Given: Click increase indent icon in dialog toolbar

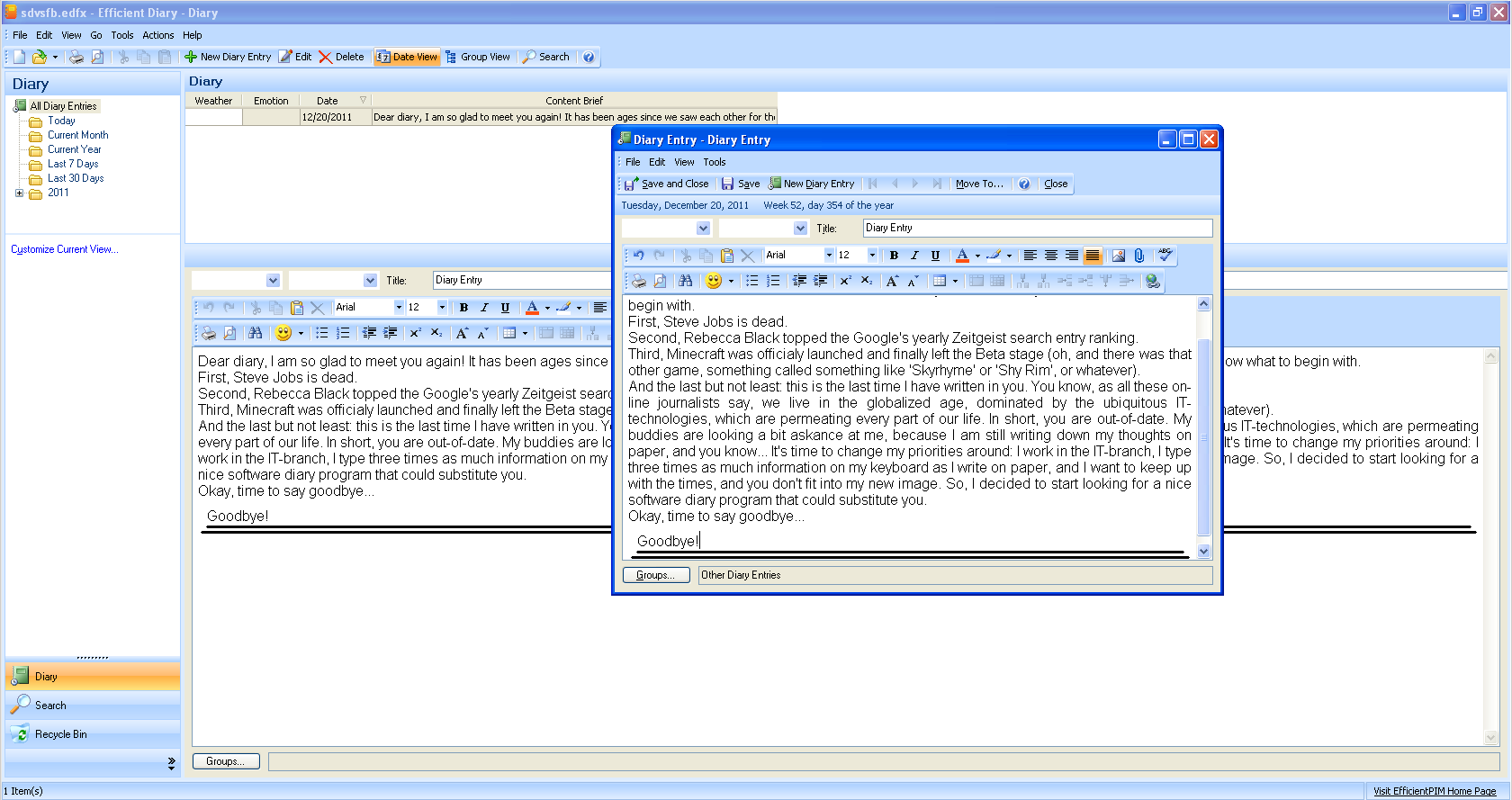Looking at the screenshot, I should pyautogui.click(x=821, y=281).
